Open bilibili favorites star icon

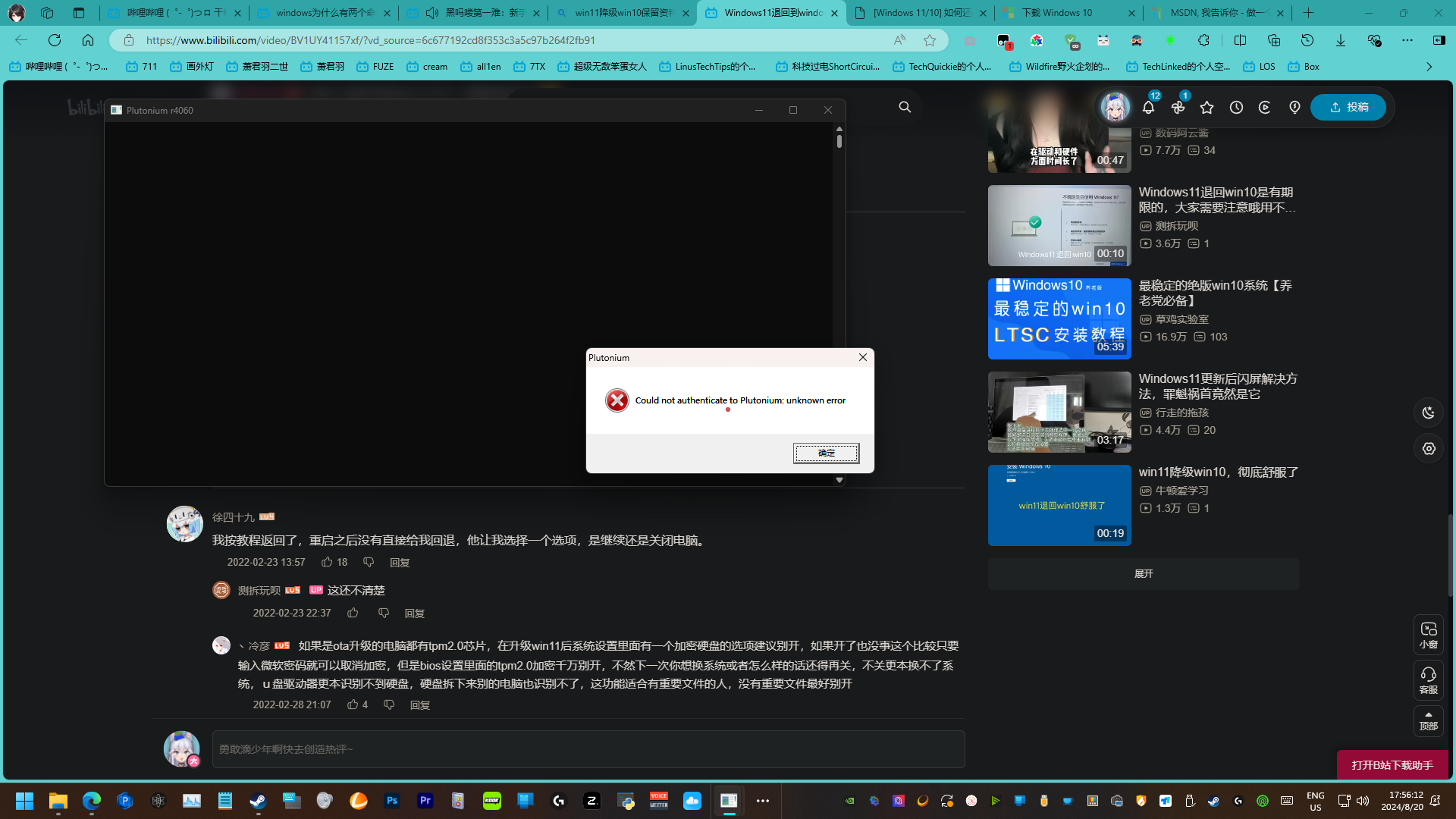(1207, 108)
